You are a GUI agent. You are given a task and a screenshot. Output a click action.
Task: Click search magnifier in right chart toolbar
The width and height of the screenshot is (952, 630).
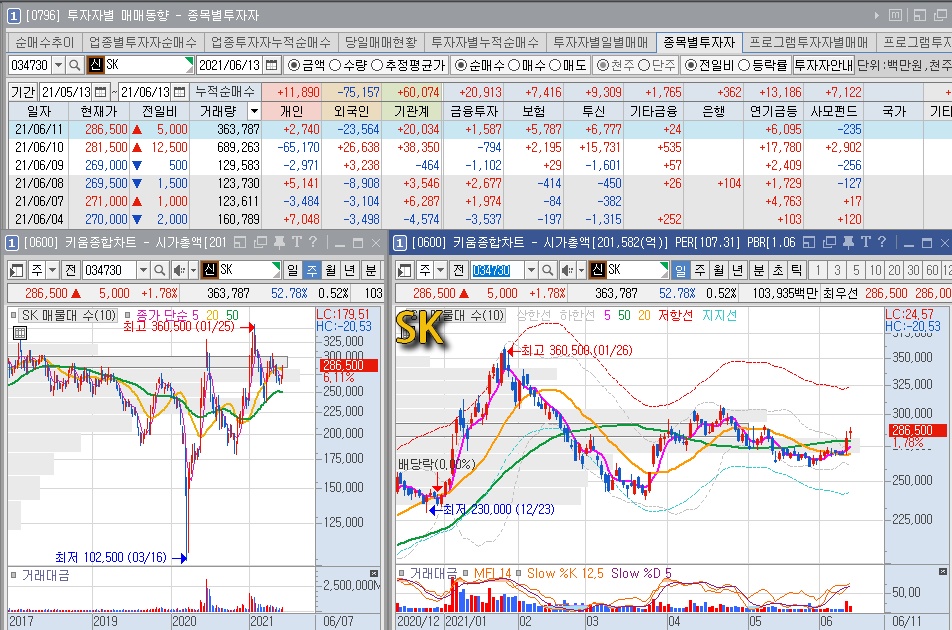pyautogui.click(x=547, y=270)
